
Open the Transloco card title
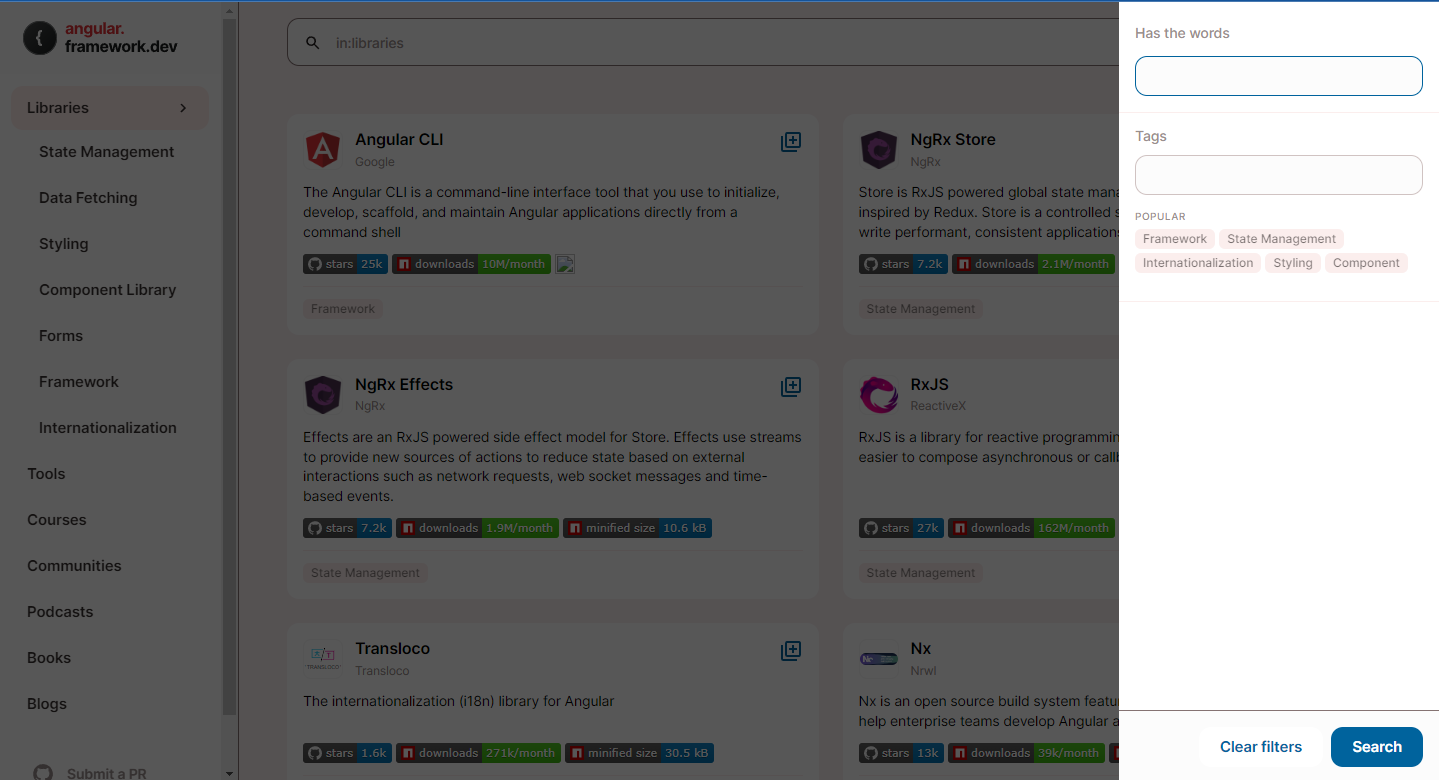392,649
